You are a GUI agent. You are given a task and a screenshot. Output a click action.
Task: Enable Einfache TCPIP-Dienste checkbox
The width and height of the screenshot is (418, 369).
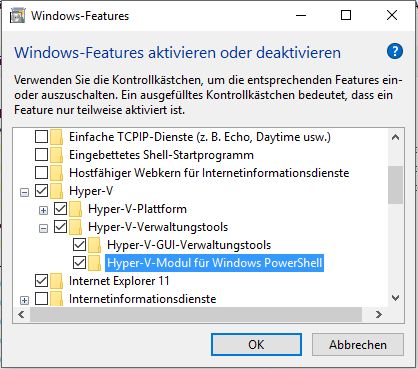pos(41,137)
